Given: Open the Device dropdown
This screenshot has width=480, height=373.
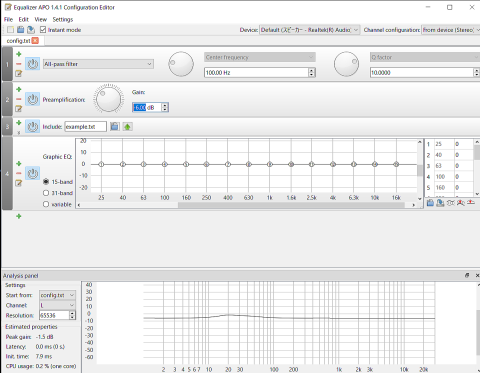Looking at the screenshot, I should tap(310, 30).
